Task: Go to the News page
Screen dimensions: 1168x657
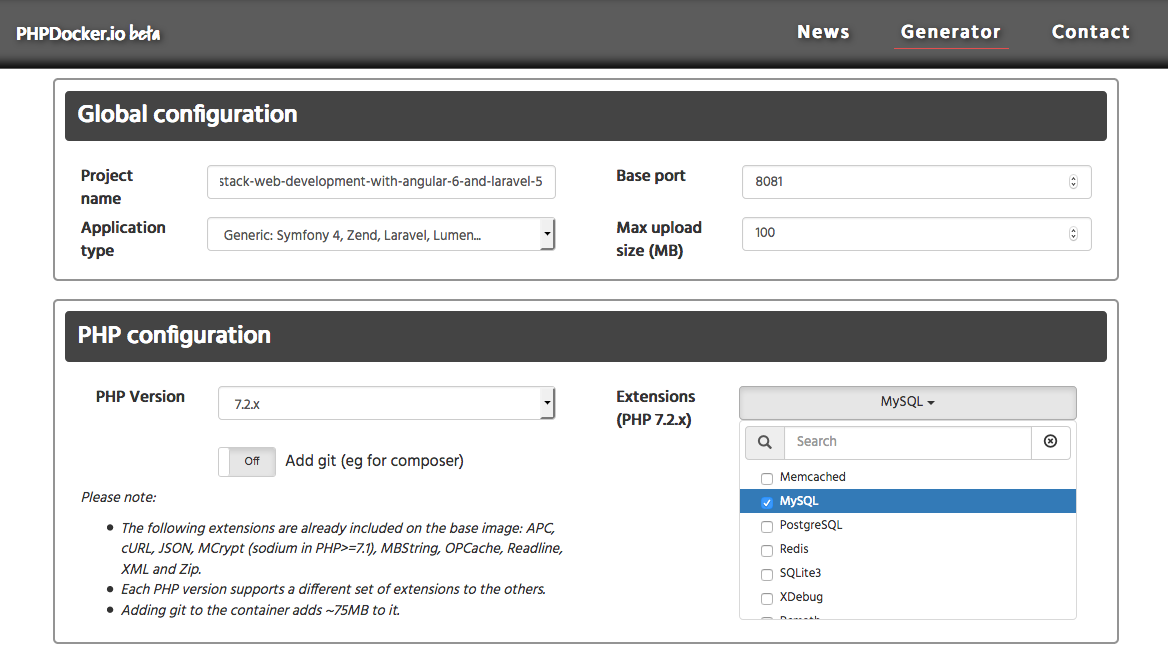Action: tap(823, 32)
